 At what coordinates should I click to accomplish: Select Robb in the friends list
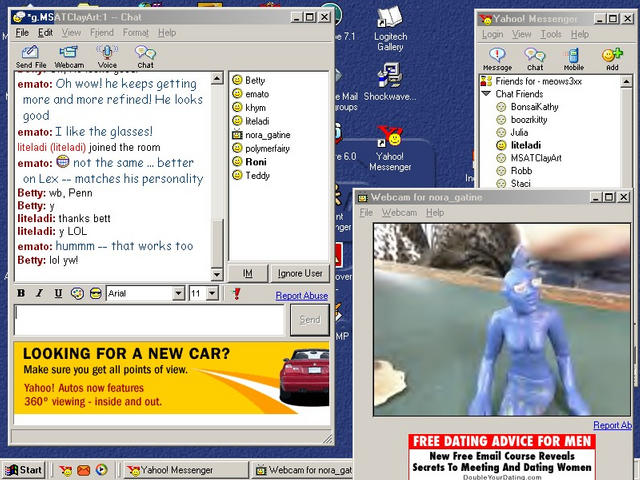(514, 171)
